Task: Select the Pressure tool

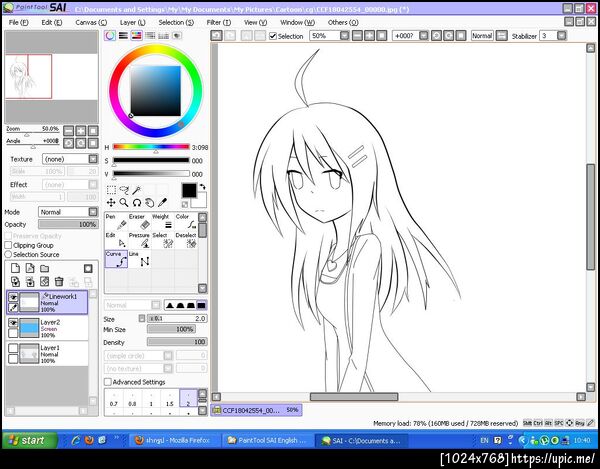Action: (x=140, y=240)
